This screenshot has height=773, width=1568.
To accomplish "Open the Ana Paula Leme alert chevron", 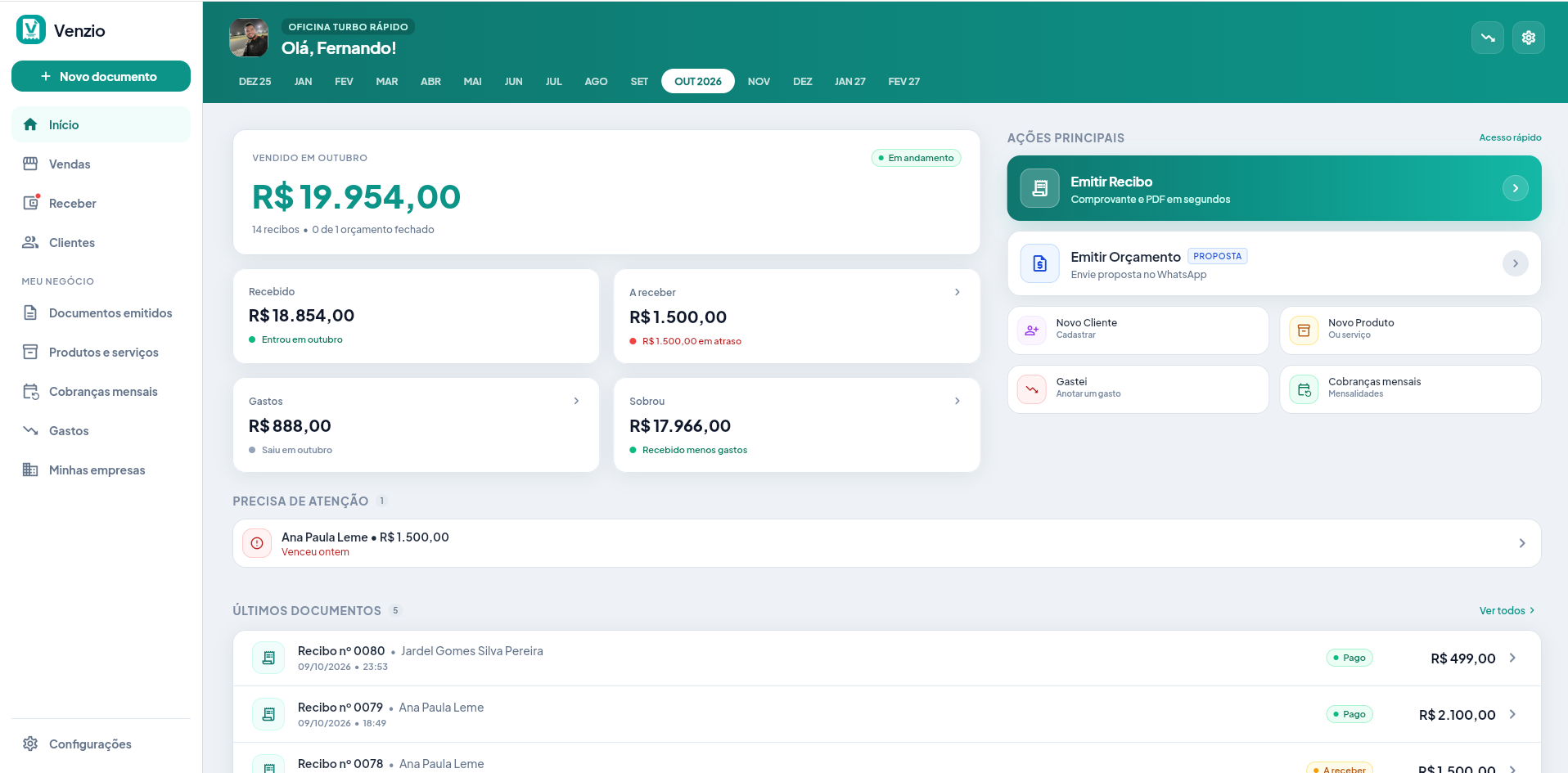I will [1522, 543].
